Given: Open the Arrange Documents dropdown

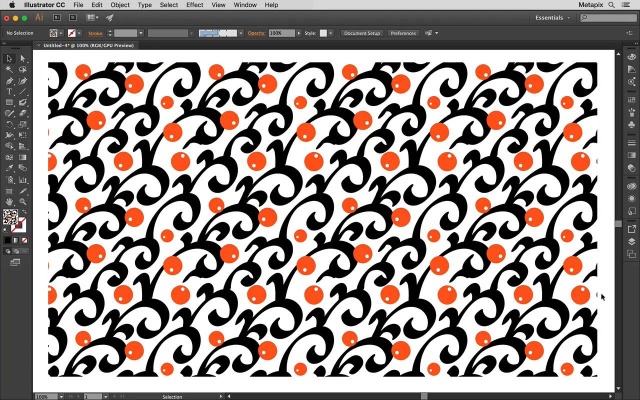Looking at the screenshot, I should coord(92,18).
